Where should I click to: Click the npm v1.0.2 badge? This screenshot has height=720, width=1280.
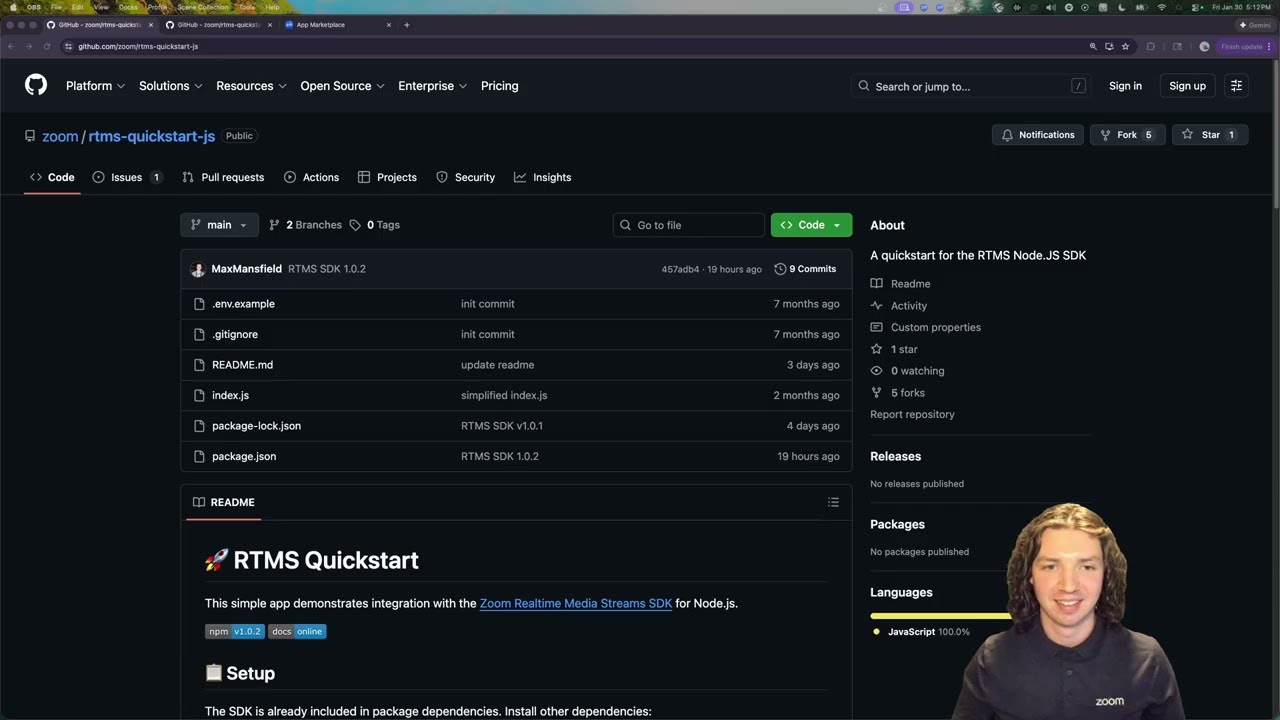[235, 631]
